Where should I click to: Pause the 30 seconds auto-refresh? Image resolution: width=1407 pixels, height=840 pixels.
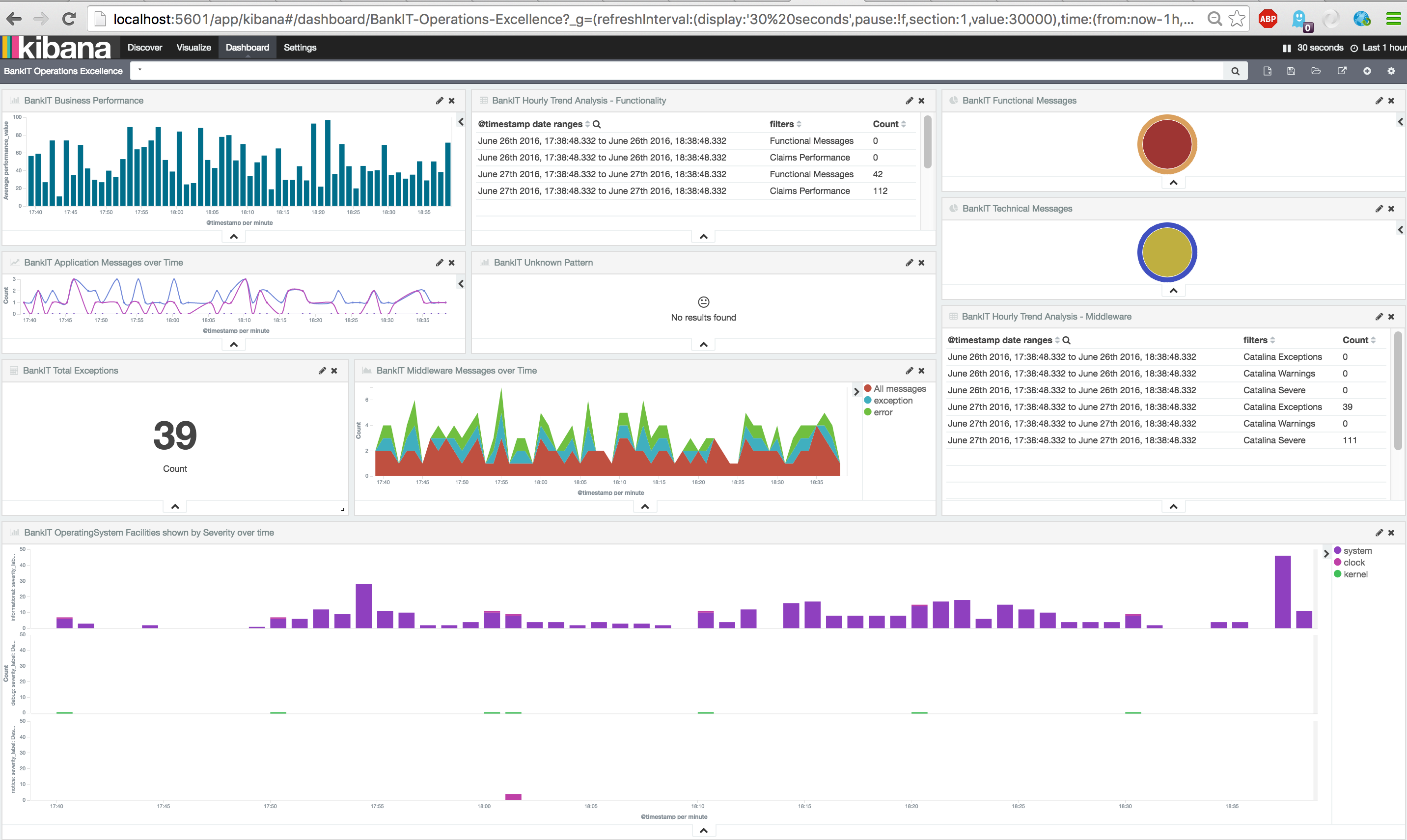[x=1287, y=48]
